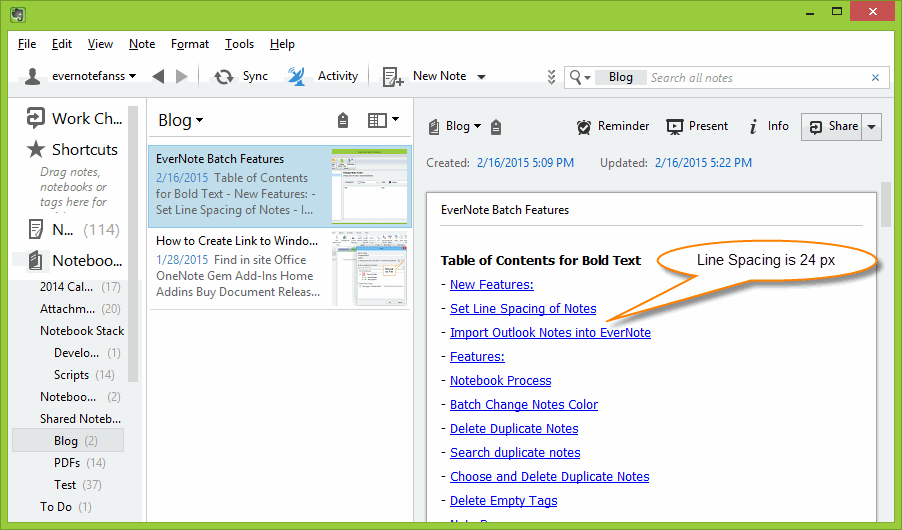The height and width of the screenshot is (530, 902).
Task: Select the EverNote Batch Features note thumbnail
Action: pyautogui.click(x=369, y=186)
